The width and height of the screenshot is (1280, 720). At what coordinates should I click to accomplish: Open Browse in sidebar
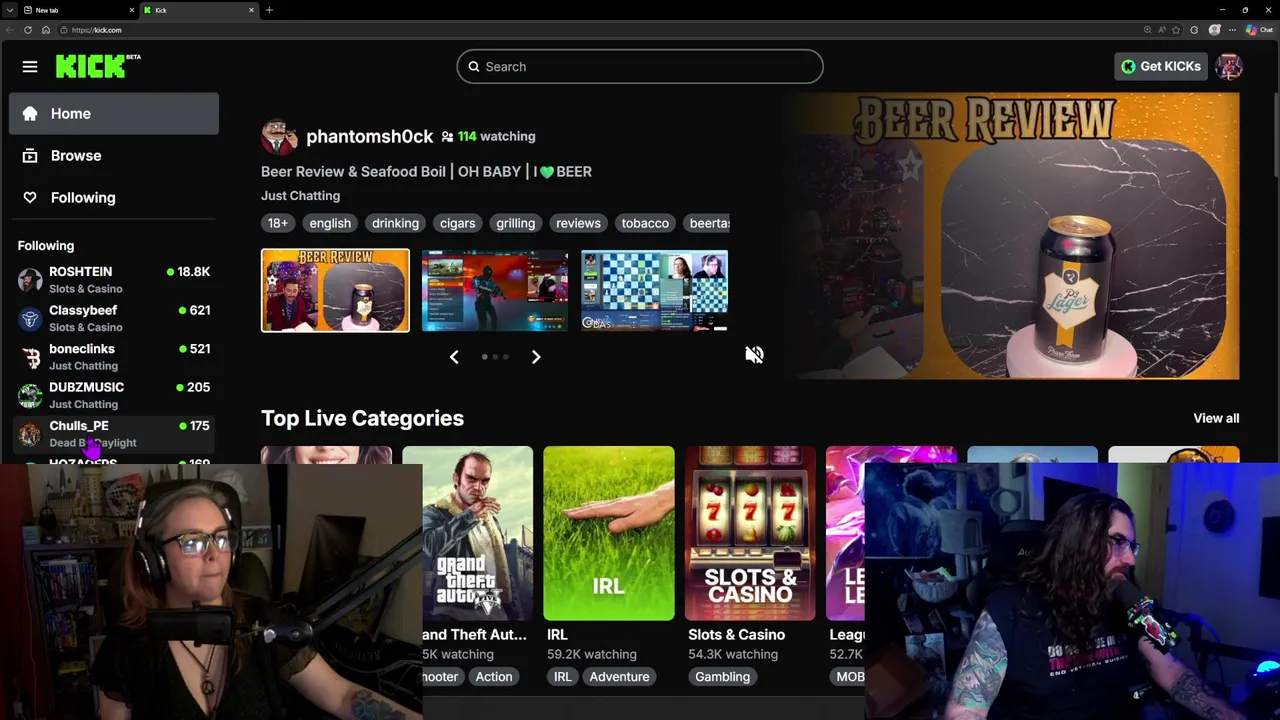[x=114, y=155]
